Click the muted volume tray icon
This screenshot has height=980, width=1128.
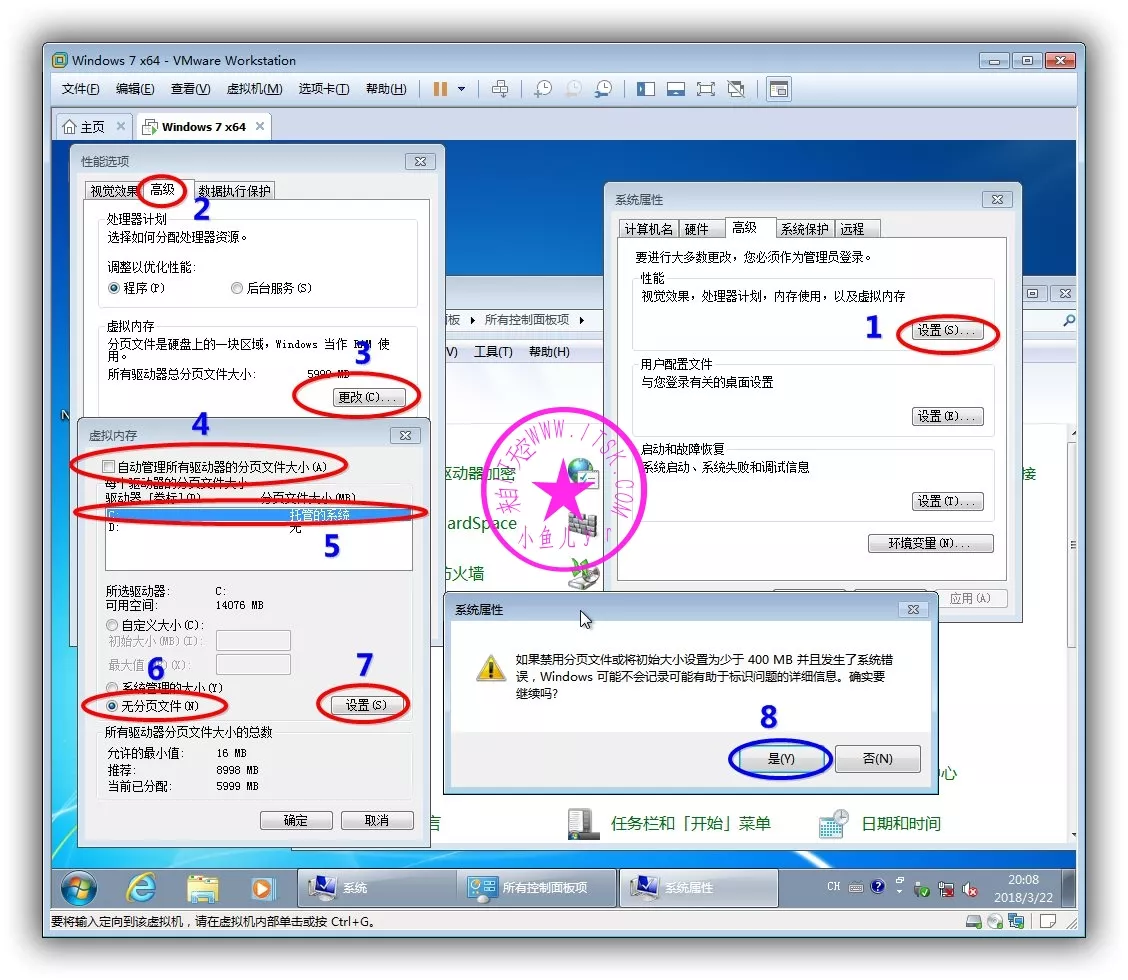pyautogui.click(x=969, y=889)
